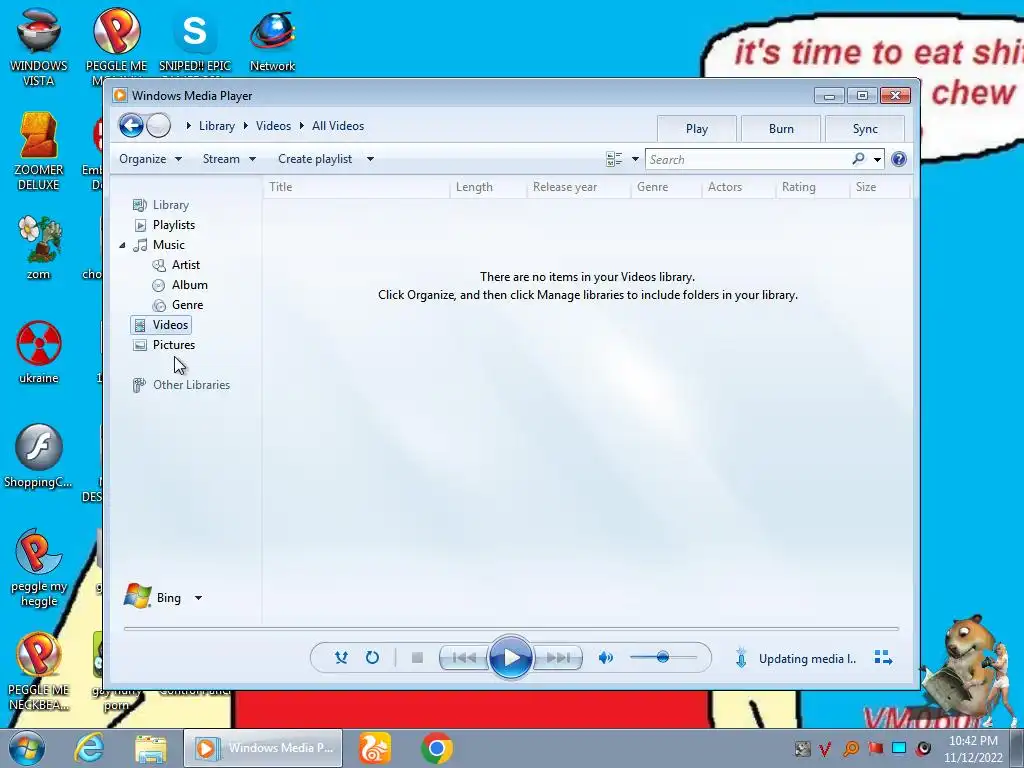Sort by the Genre column header

coord(666,187)
